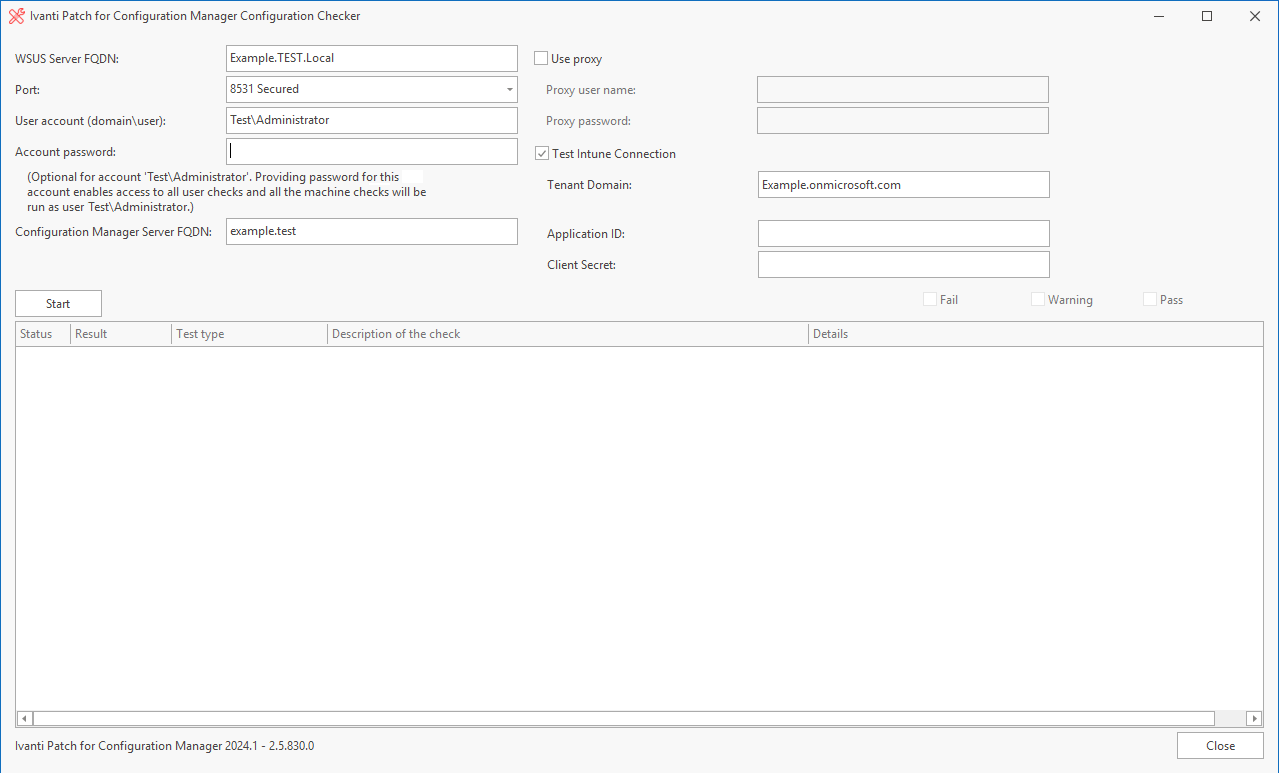1279x773 pixels.
Task: Maximize the Configuration Checker window
Action: point(1207,16)
